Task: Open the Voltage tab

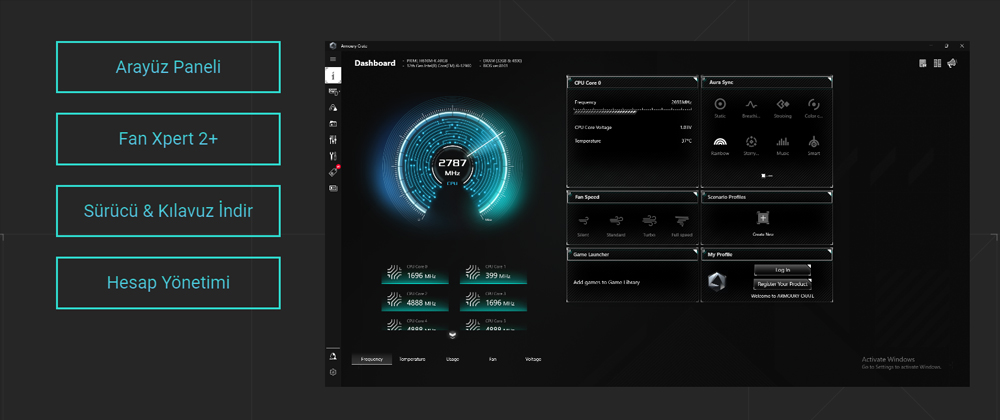Action: 533,359
